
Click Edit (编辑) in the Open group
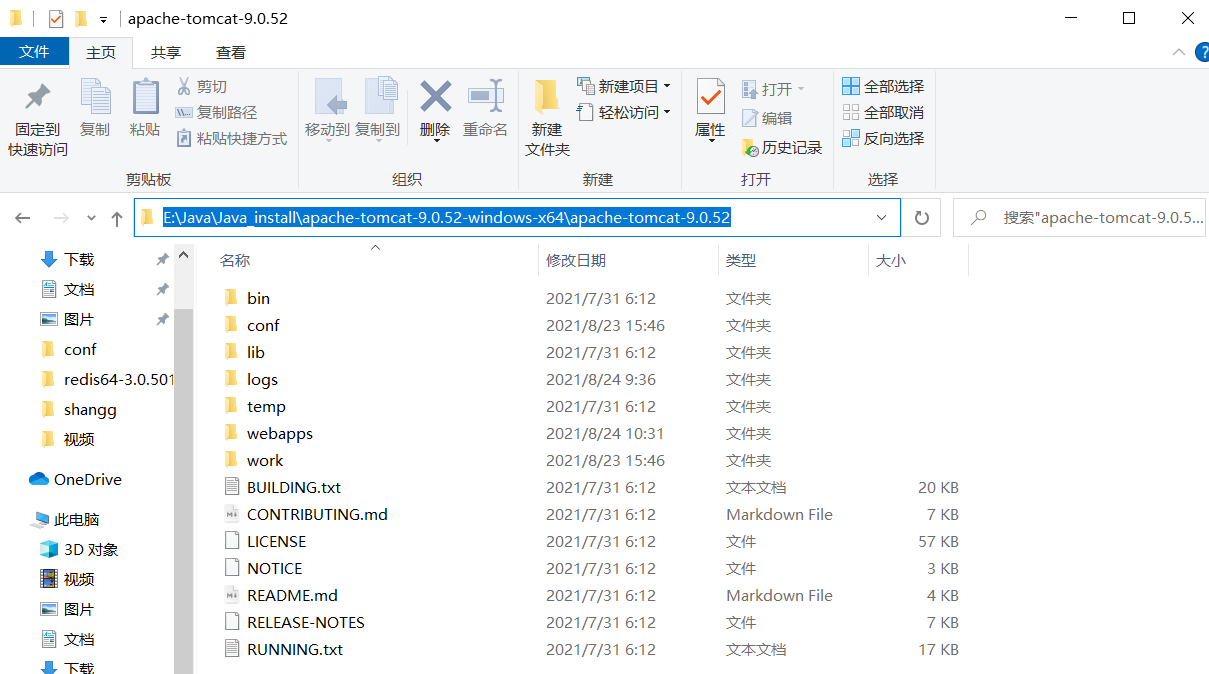coord(767,118)
